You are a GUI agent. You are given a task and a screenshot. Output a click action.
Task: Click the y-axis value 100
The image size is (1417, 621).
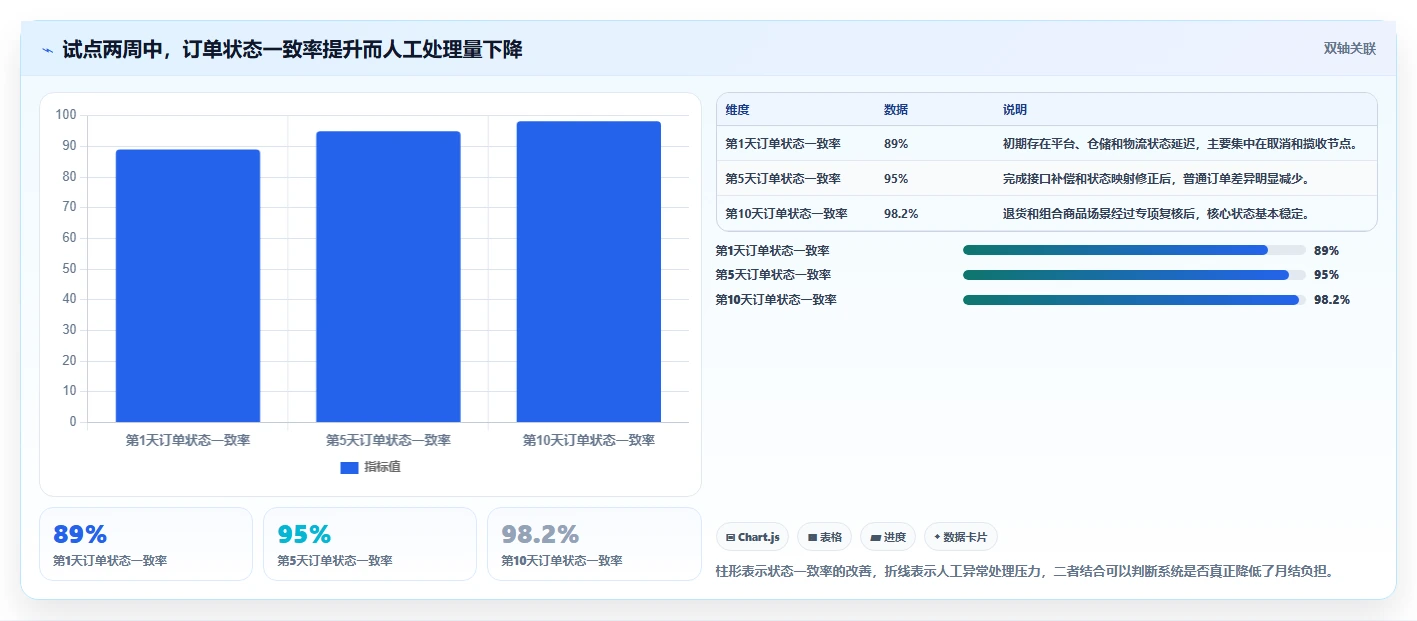[x=66, y=115]
